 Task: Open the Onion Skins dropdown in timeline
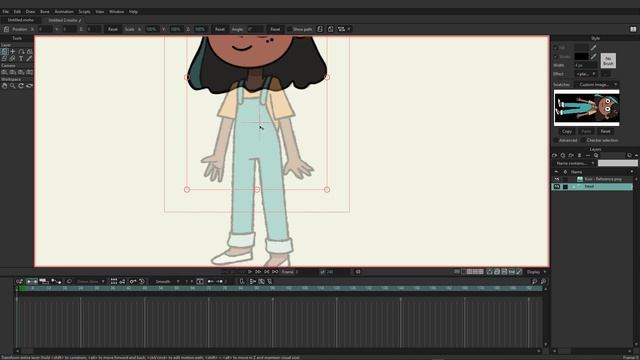pyautogui.click(x=90, y=282)
